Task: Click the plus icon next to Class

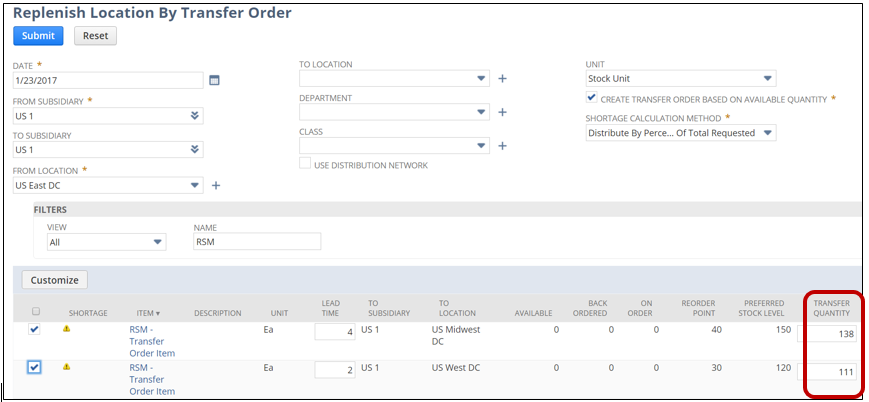Action: [502, 146]
